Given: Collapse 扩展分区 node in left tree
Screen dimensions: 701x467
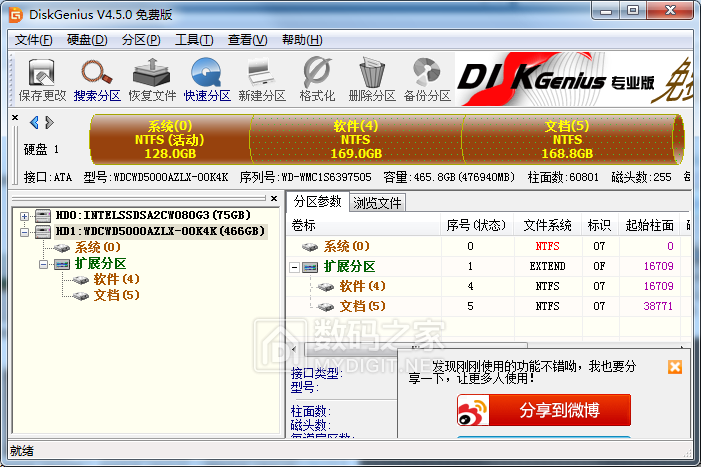Looking at the screenshot, I should pos(44,263).
